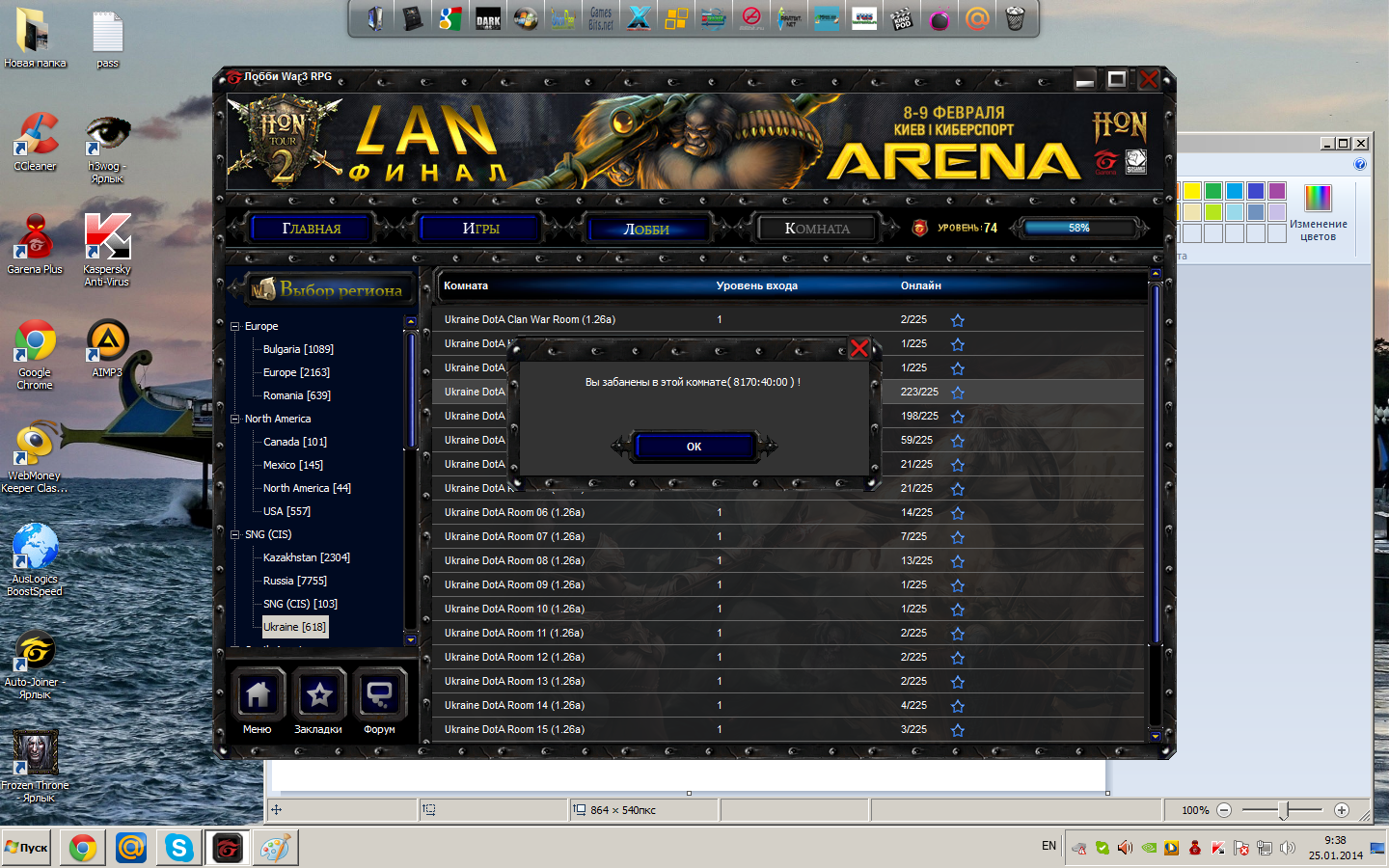Open Garena Plus desktop icon
This screenshot has width=1389, height=868.
[35, 245]
